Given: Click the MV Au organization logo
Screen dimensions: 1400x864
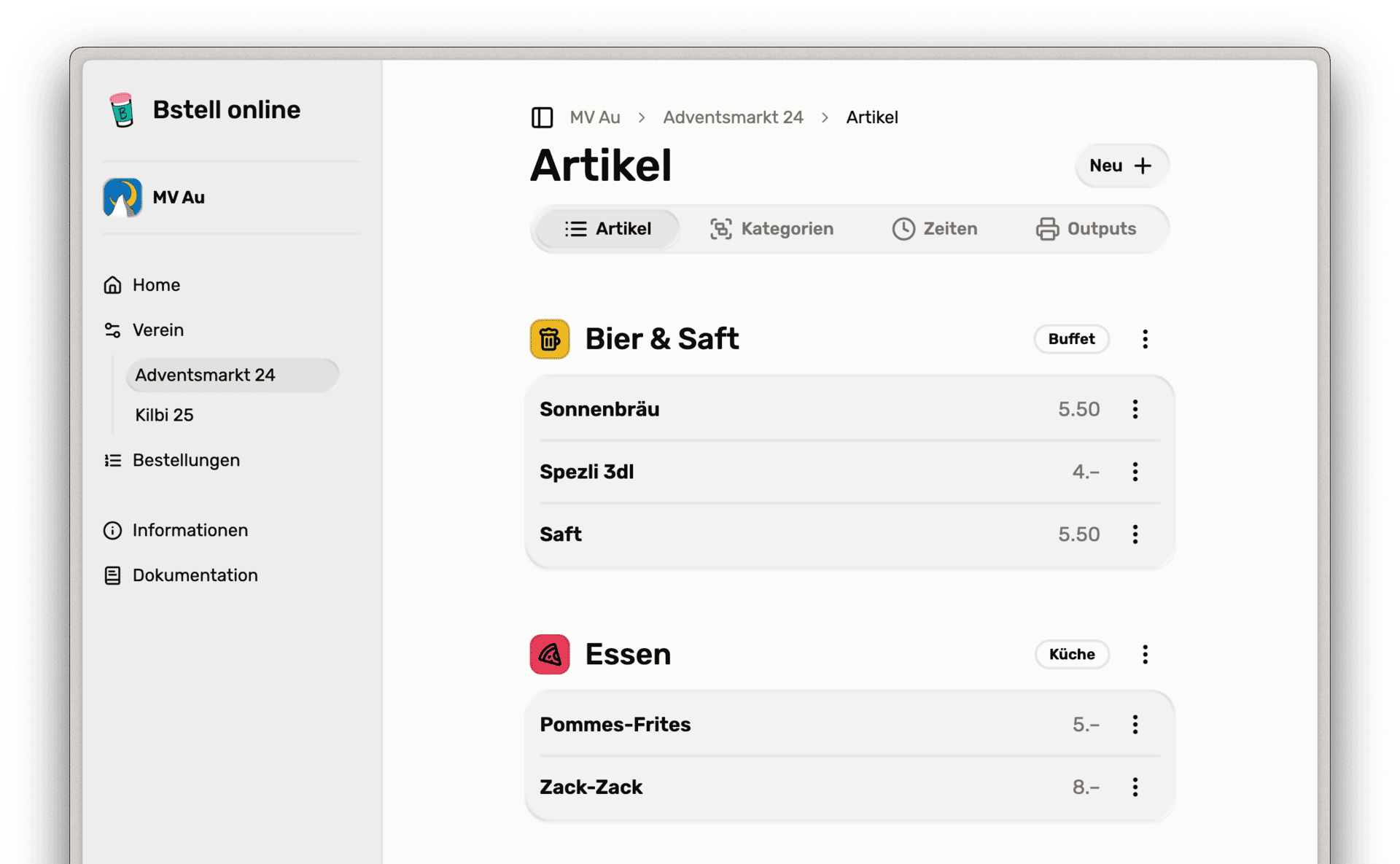Looking at the screenshot, I should click(x=121, y=197).
